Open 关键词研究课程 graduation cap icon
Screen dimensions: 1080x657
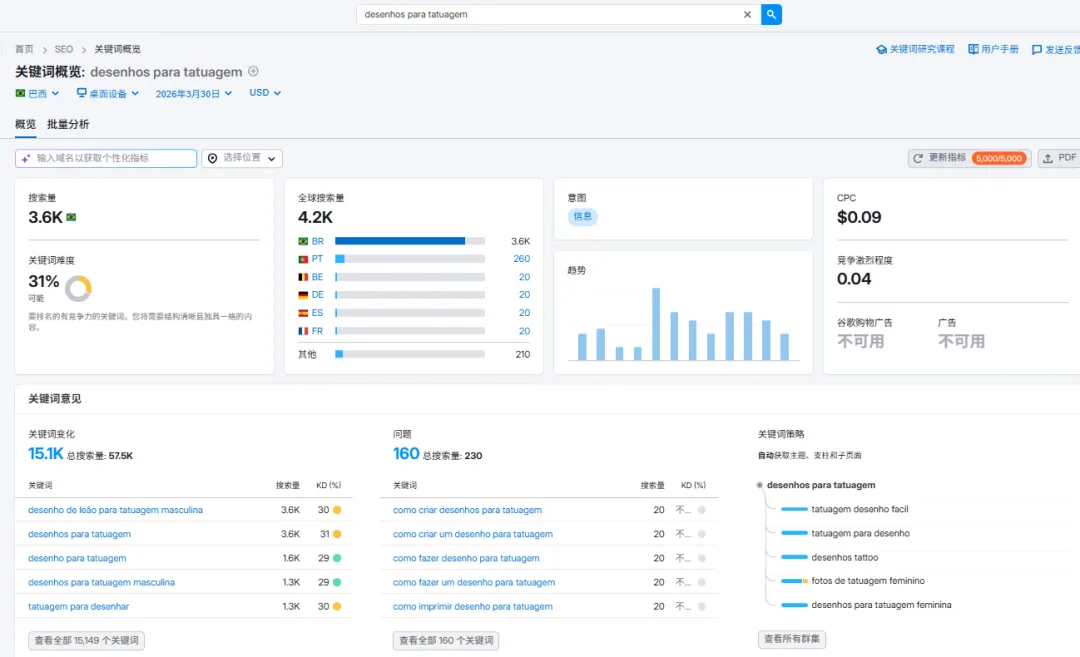881,50
